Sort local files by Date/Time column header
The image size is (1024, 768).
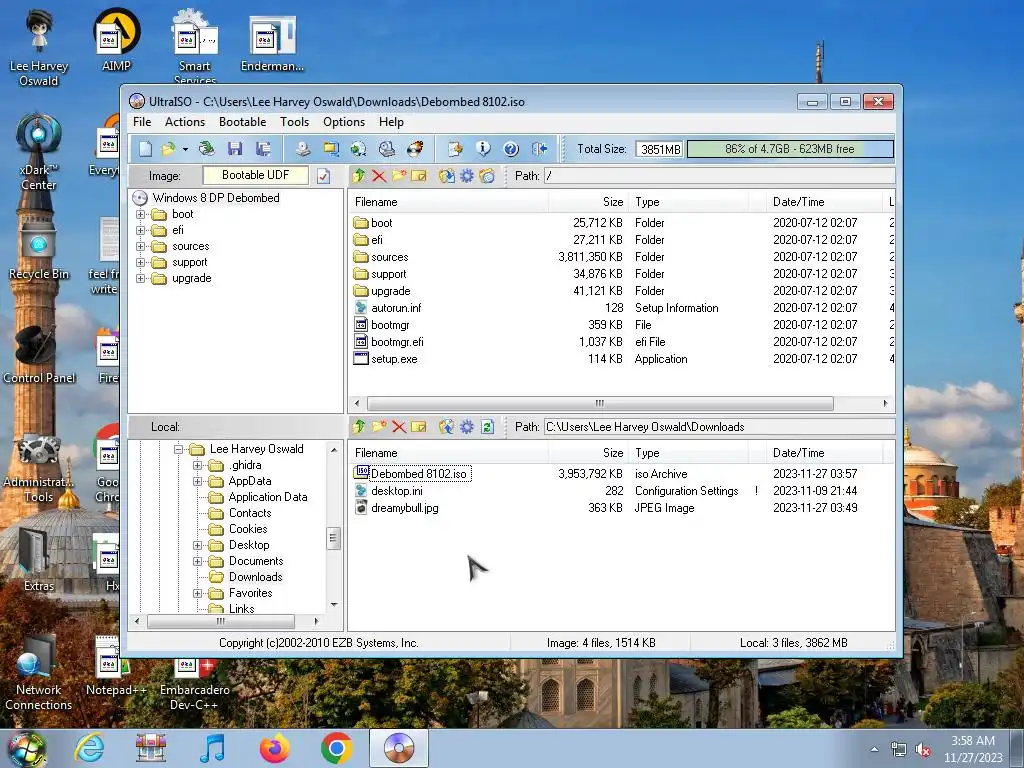(x=823, y=453)
